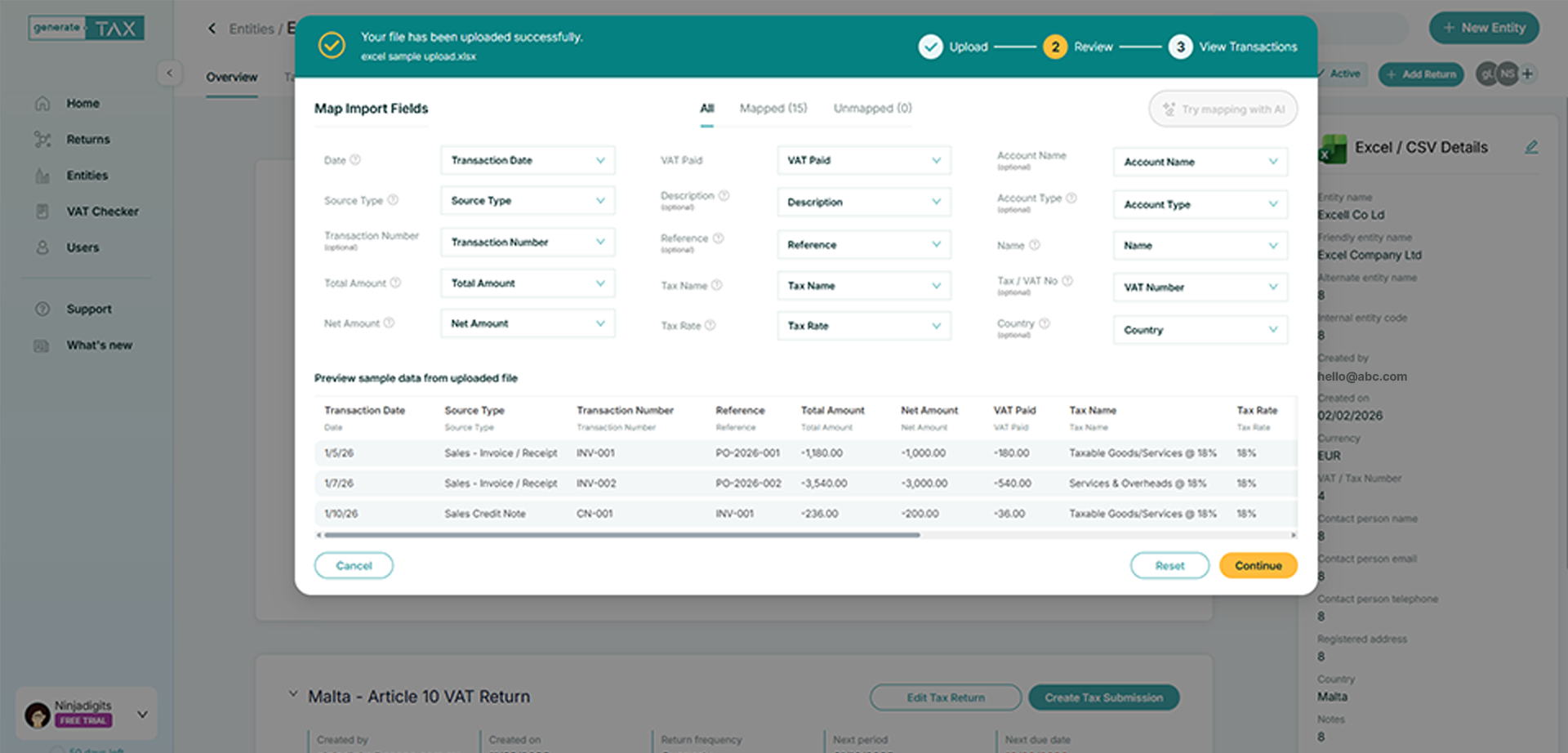Open the Transaction Number mapping dropdown
Screen dimensions: 1568x753
point(528,242)
